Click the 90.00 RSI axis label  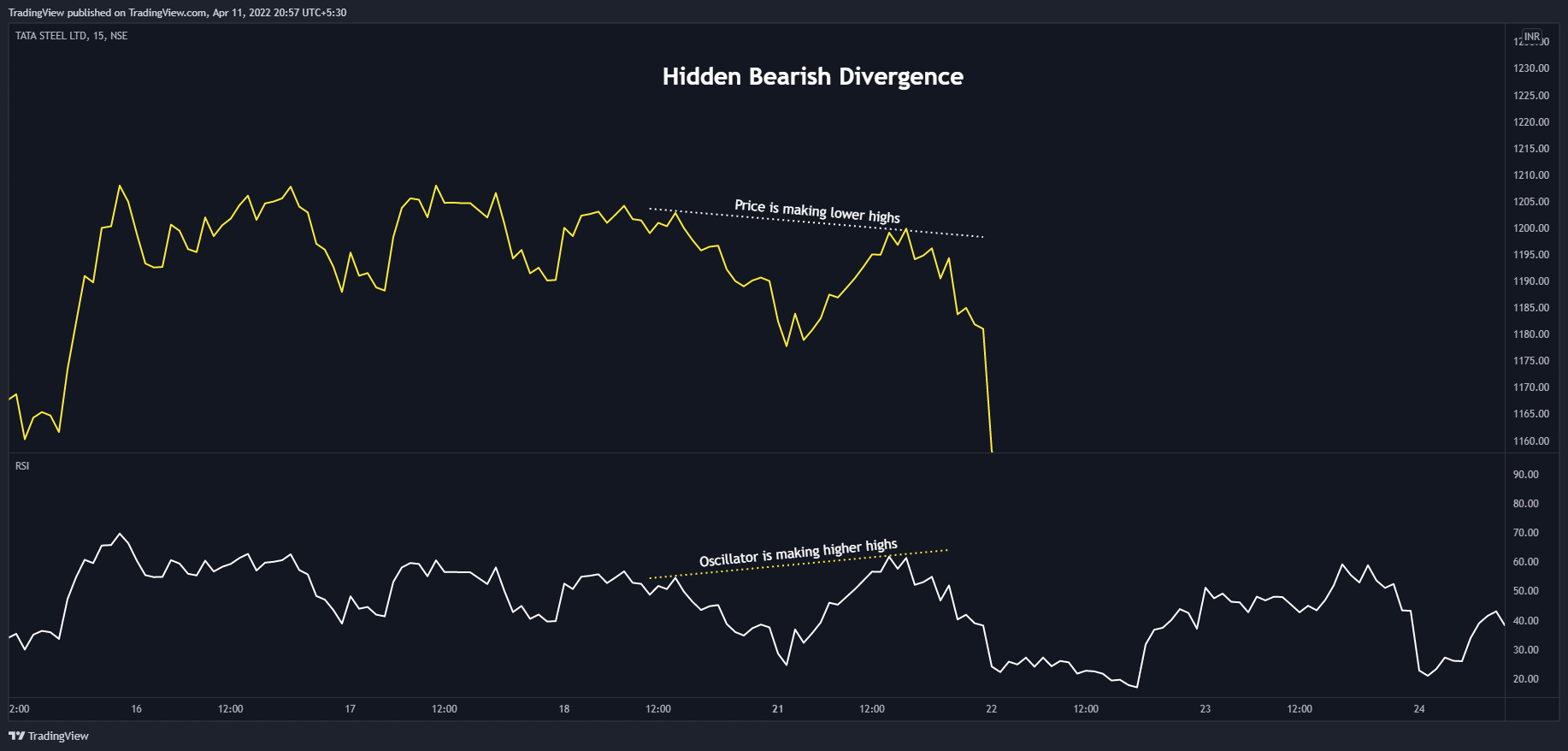tap(1526, 475)
